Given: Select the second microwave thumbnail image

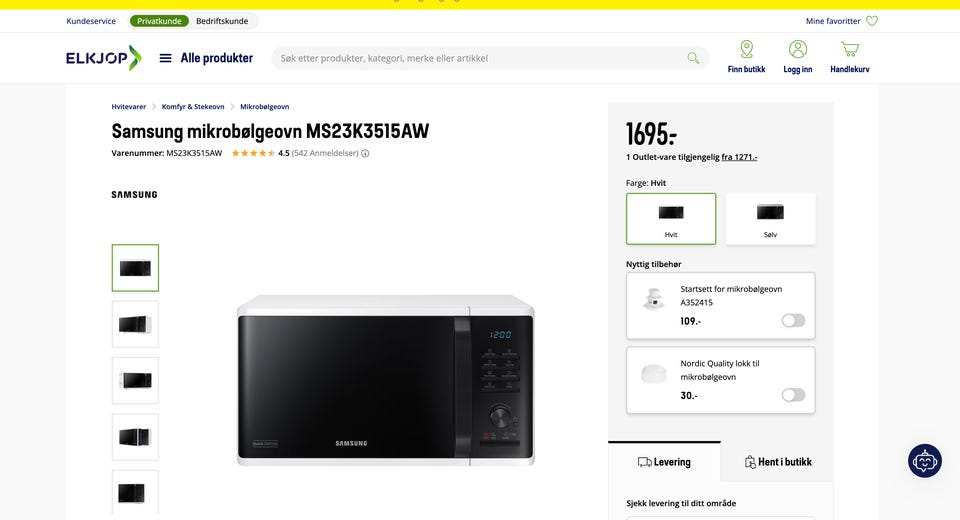Looking at the screenshot, I should [x=135, y=324].
